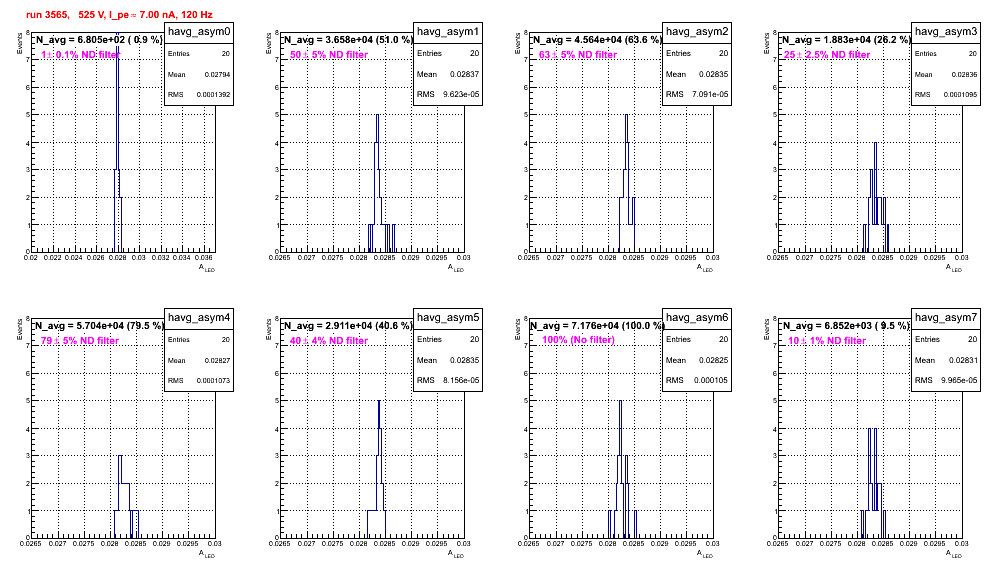Click the Events y-axis title of havg_asym0

[19, 44]
